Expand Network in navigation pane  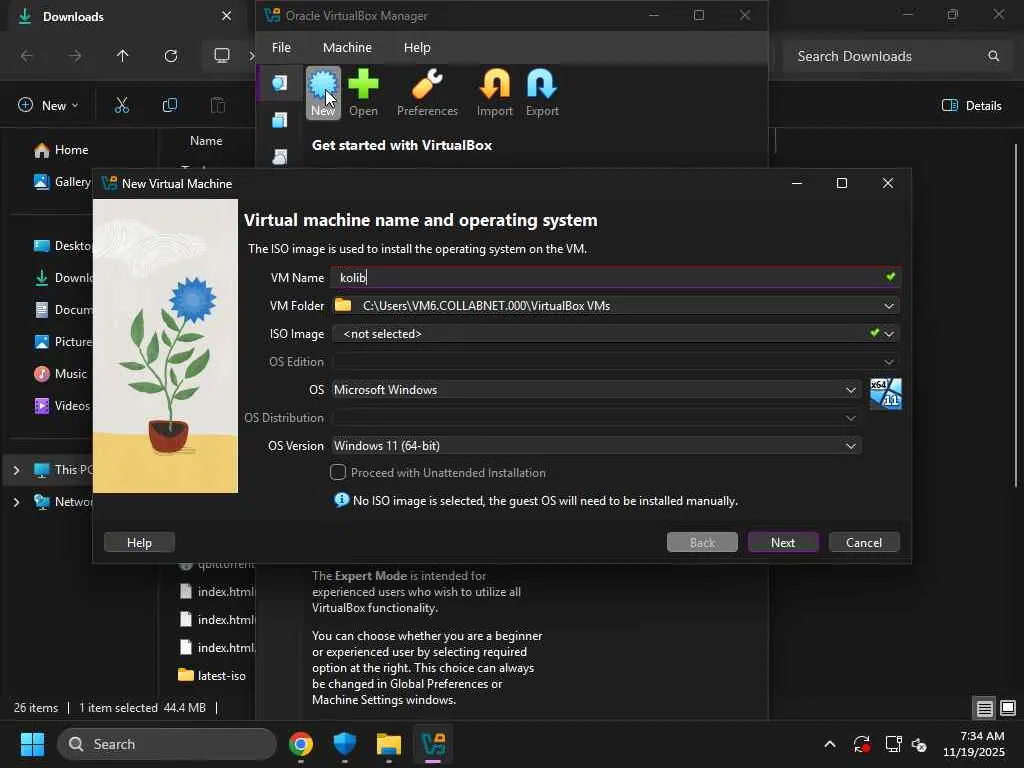pos(16,502)
